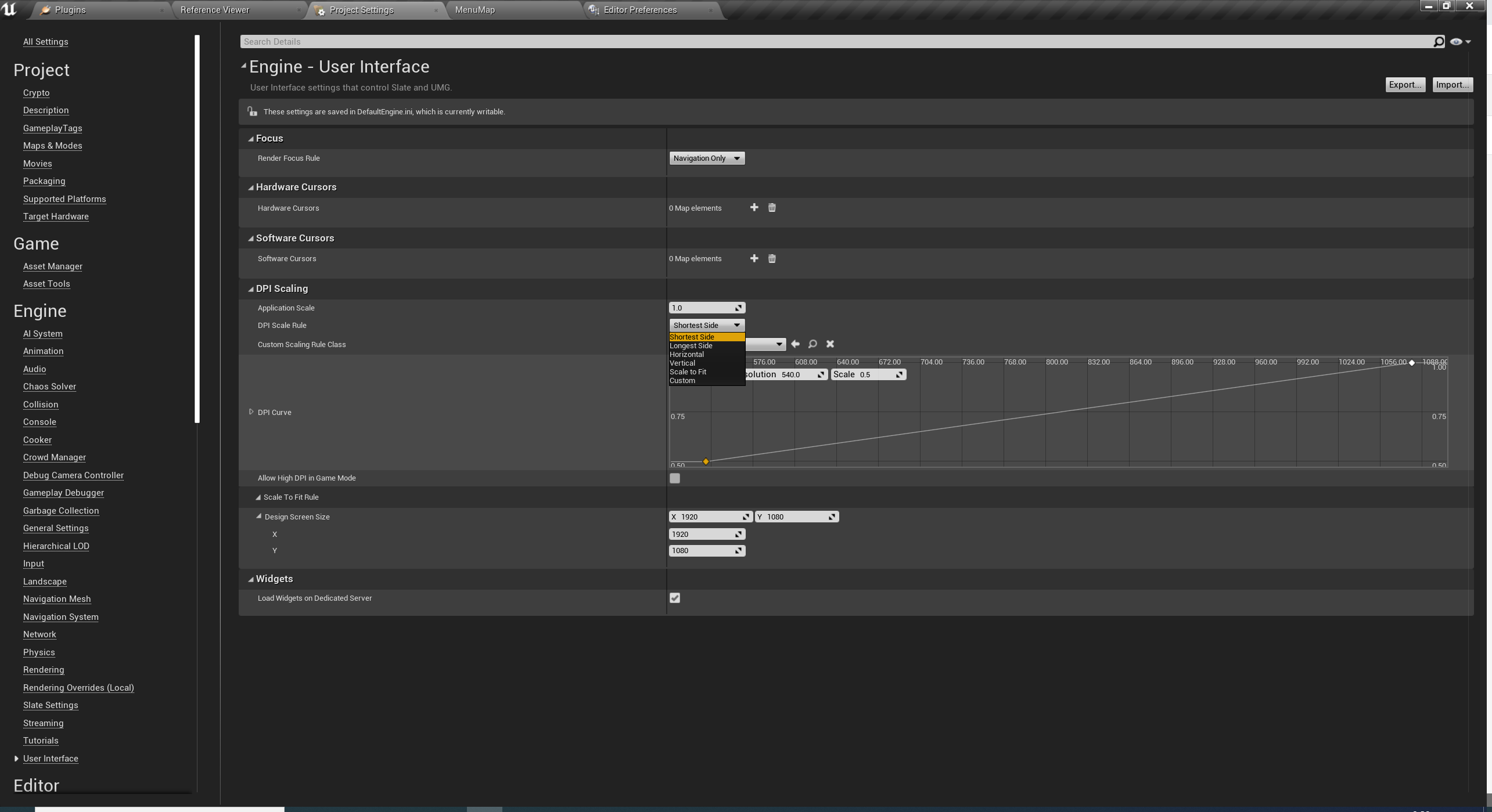Open the Render Focus Rule dropdown
The width and height of the screenshot is (1492, 812).
[x=706, y=158]
